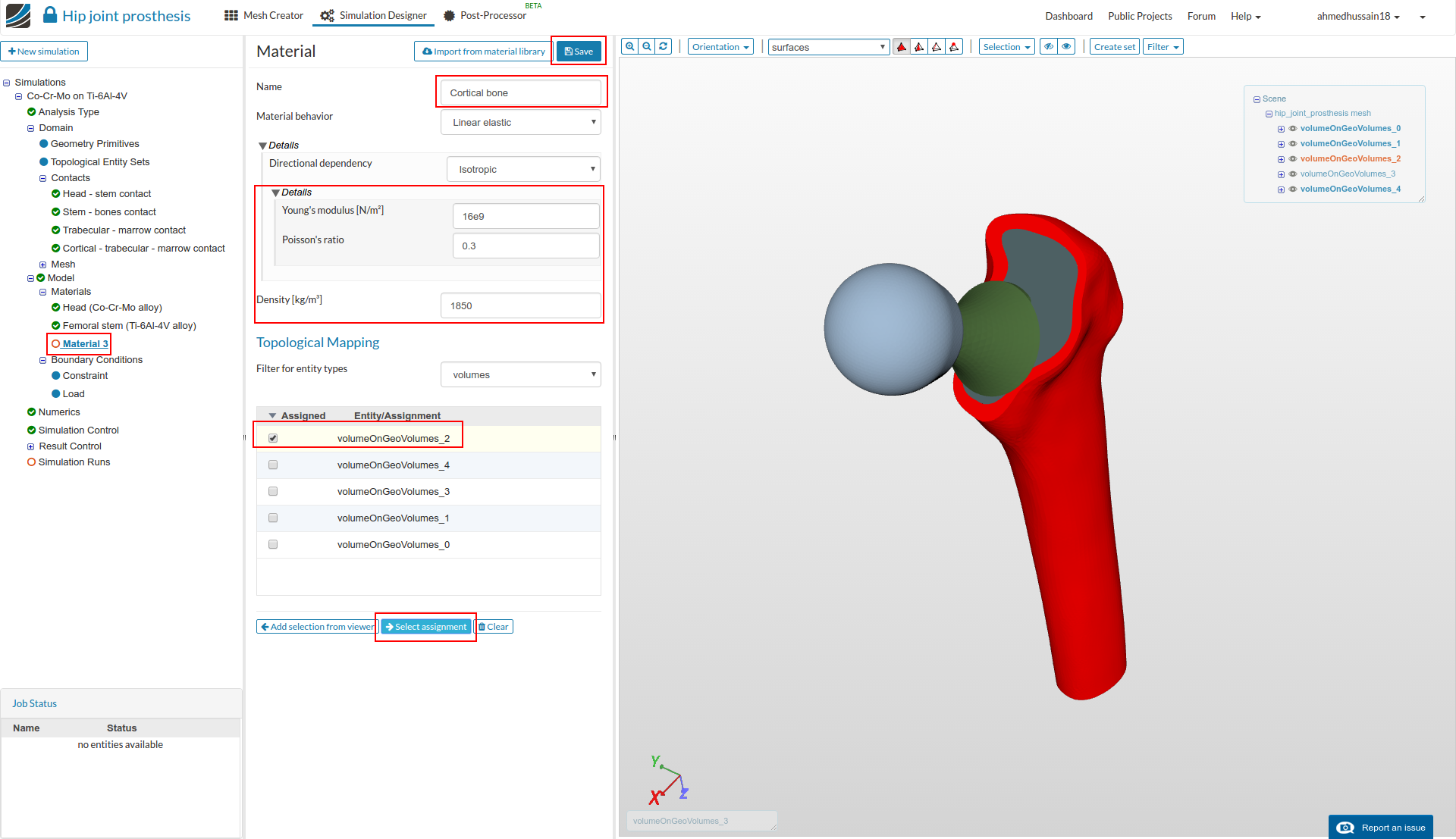Click the Save material button
Viewport: 1456px width, 839px height.
579,52
